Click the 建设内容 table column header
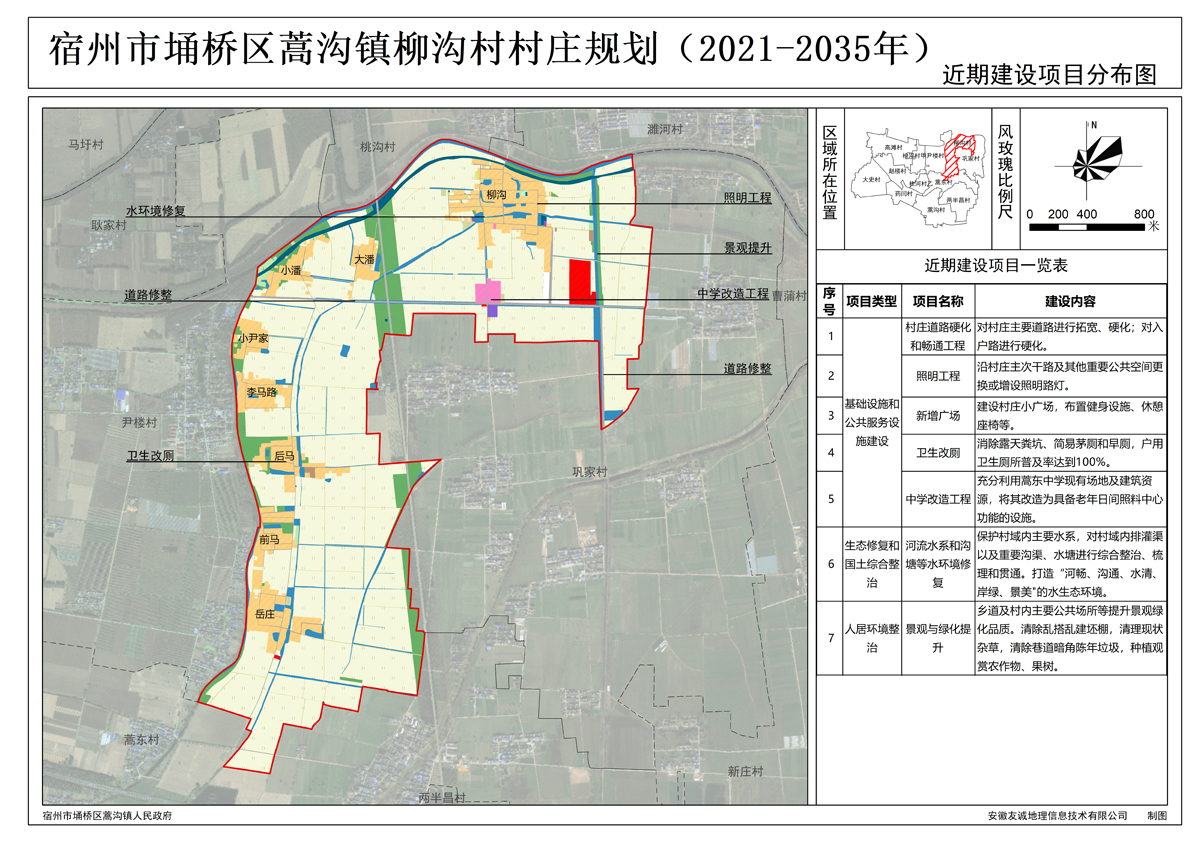The width and height of the screenshot is (1190, 842). click(1070, 301)
